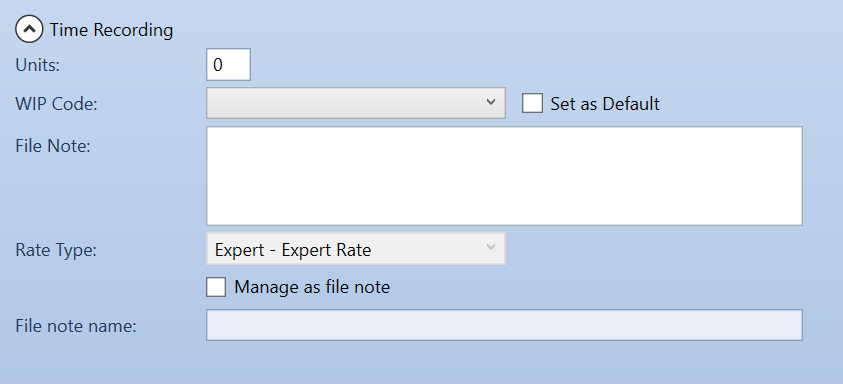The image size is (843, 384).
Task: Open the WIP Code dropdown
Action: 356,103
